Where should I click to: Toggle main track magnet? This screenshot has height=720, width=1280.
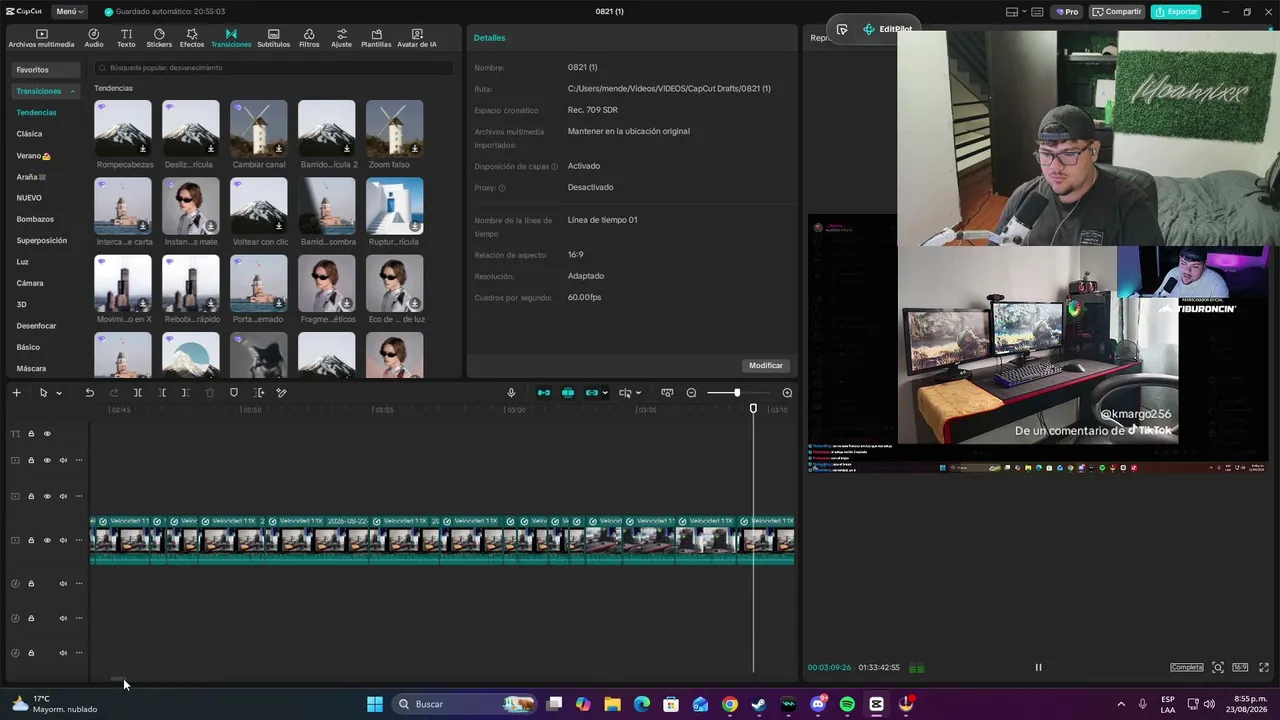[544, 393]
